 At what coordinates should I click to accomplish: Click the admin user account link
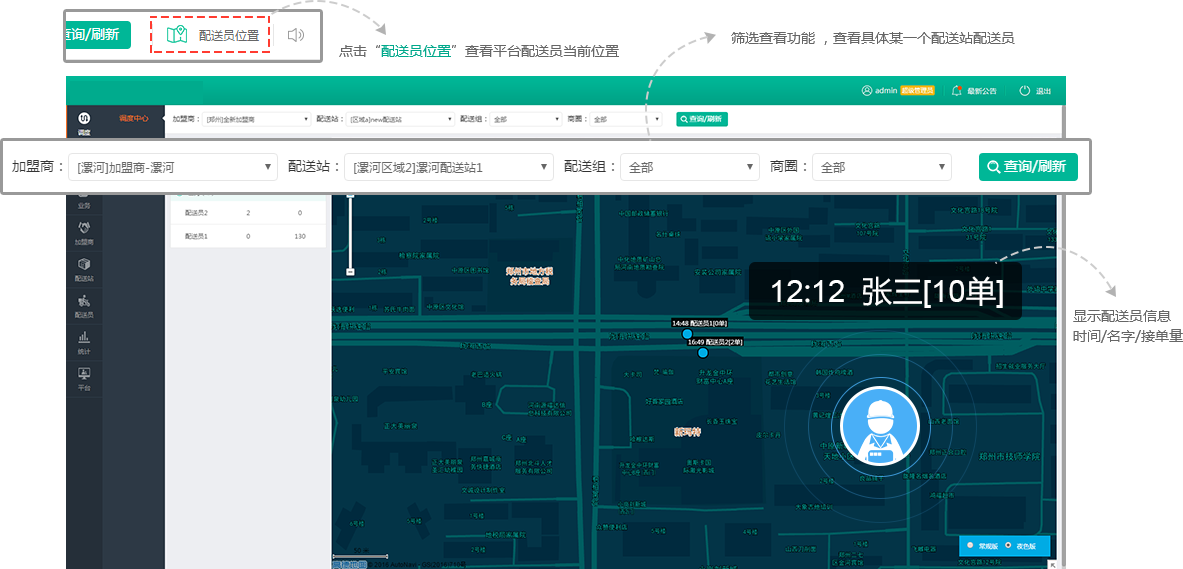[x=885, y=91]
